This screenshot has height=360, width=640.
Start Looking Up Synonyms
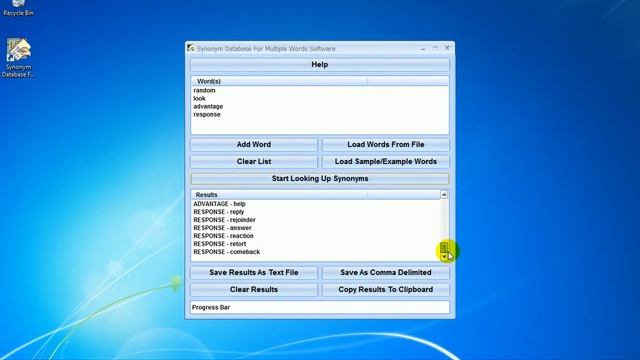click(x=320, y=179)
